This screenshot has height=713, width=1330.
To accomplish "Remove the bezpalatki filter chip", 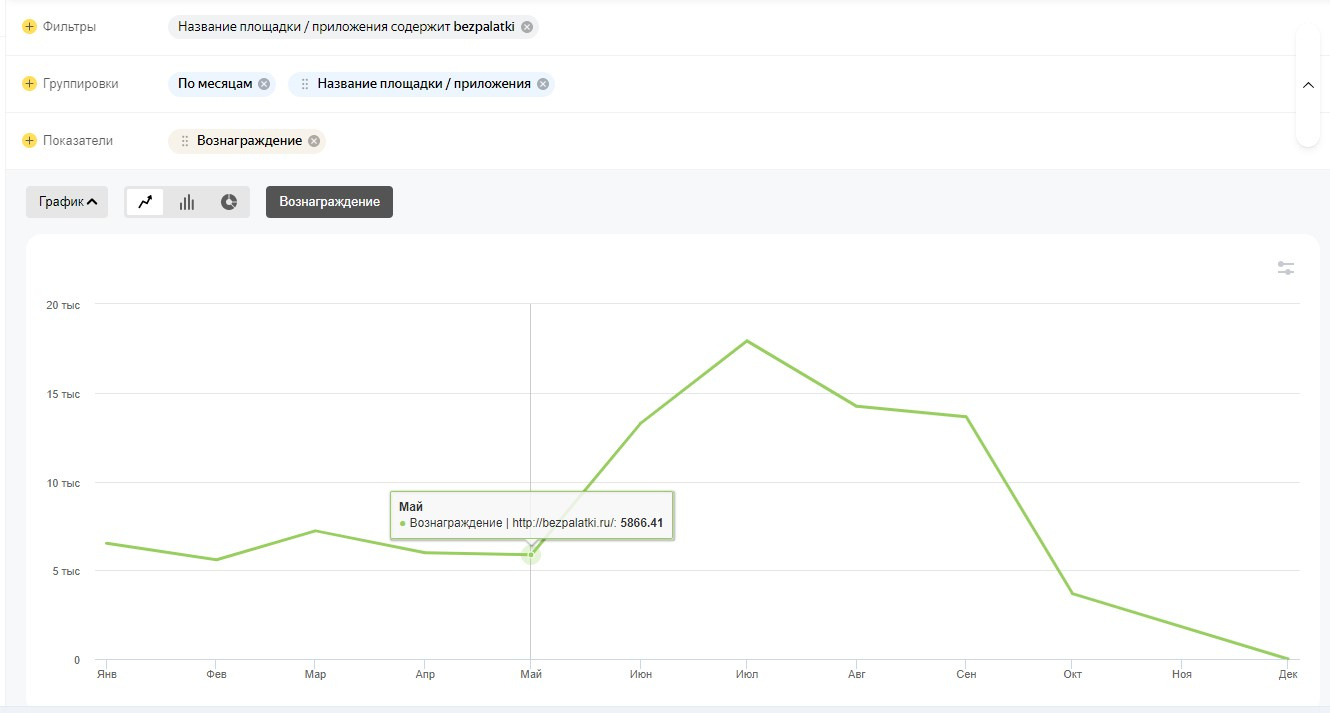I will tap(527, 27).
